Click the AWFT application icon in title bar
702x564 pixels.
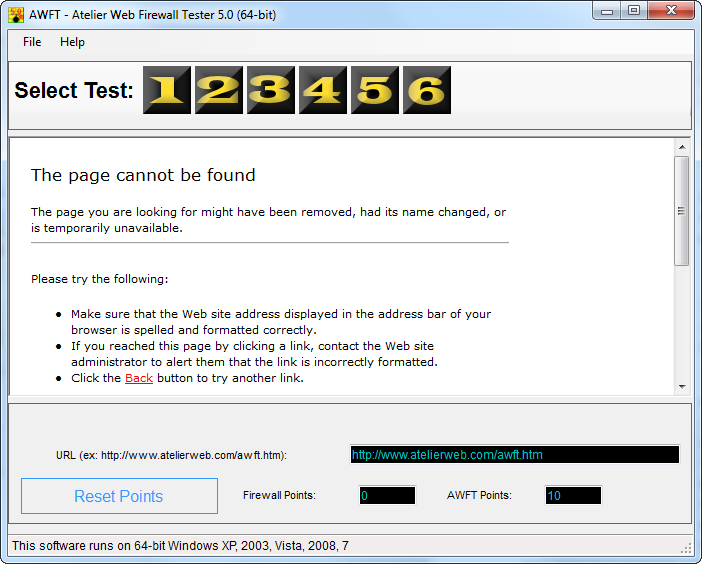pyautogui.click(x=16, y=15)
